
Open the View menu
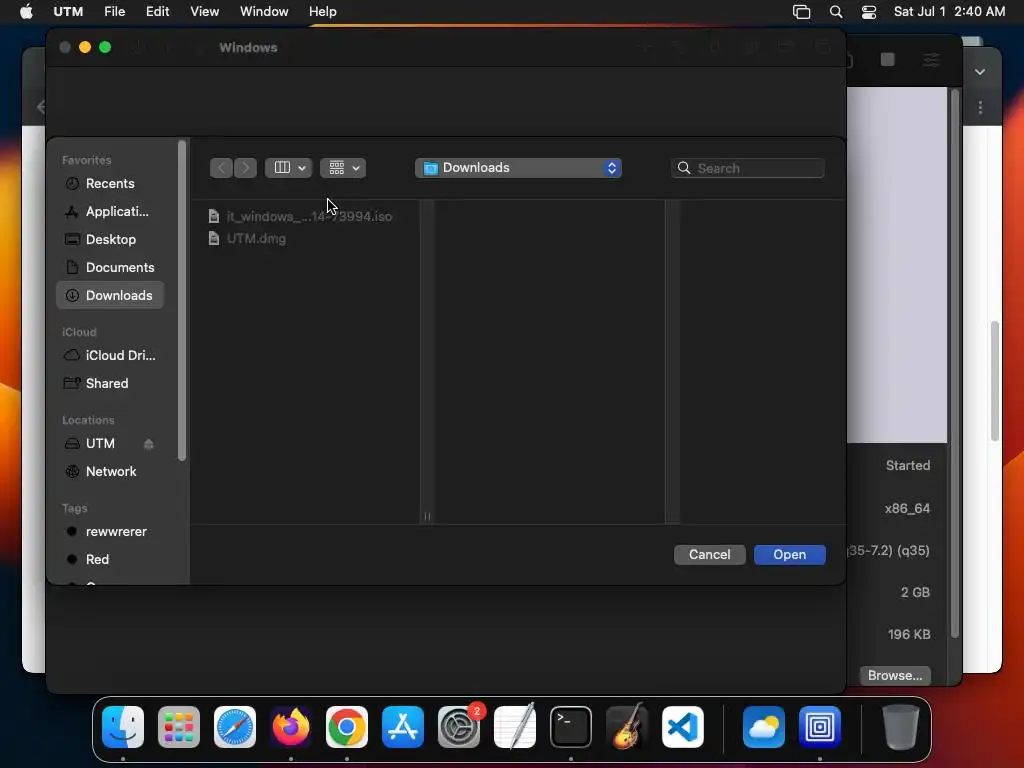click(x=204, y=12)
